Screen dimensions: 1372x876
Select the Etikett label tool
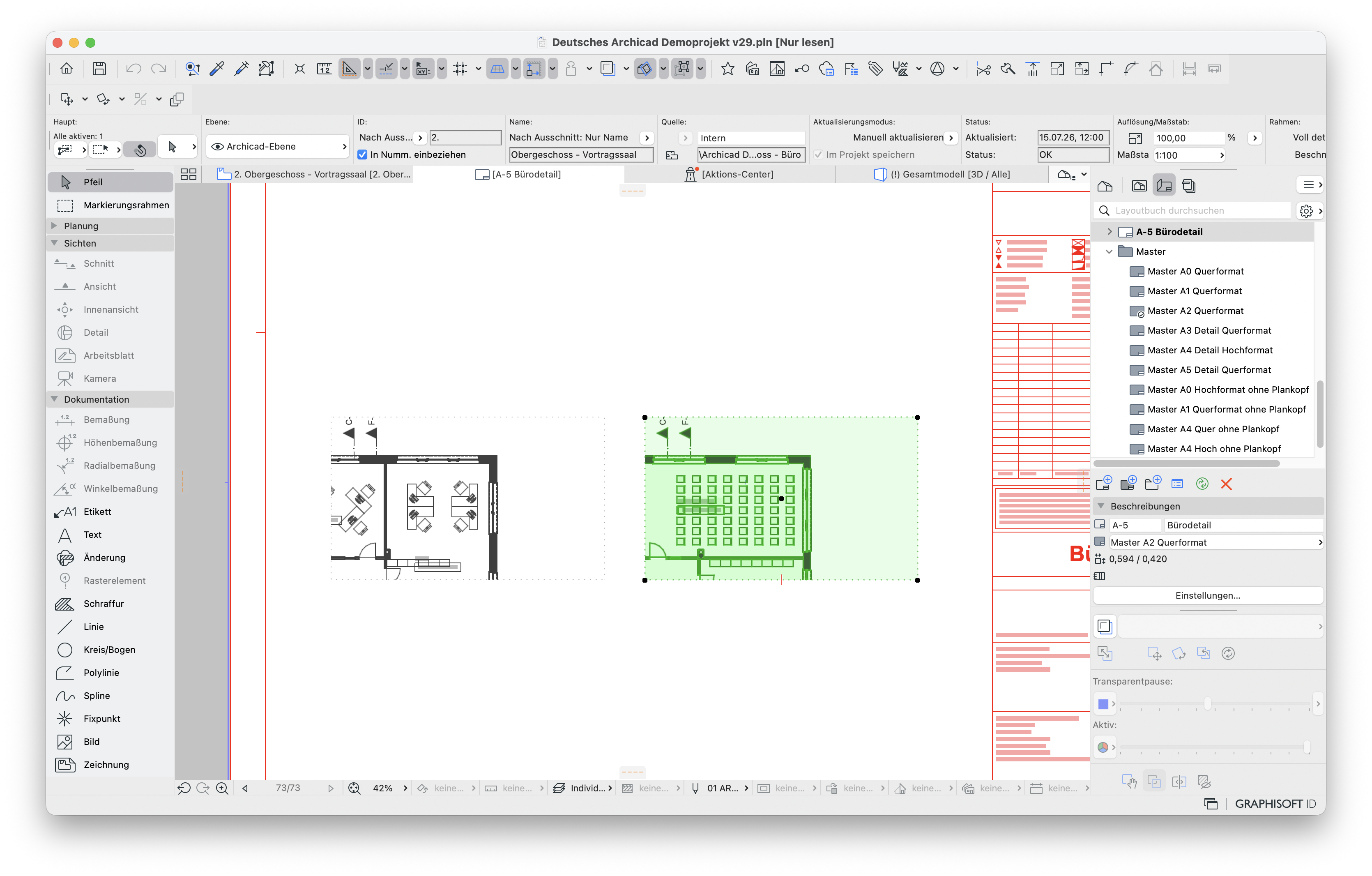[x=110, y=512]
